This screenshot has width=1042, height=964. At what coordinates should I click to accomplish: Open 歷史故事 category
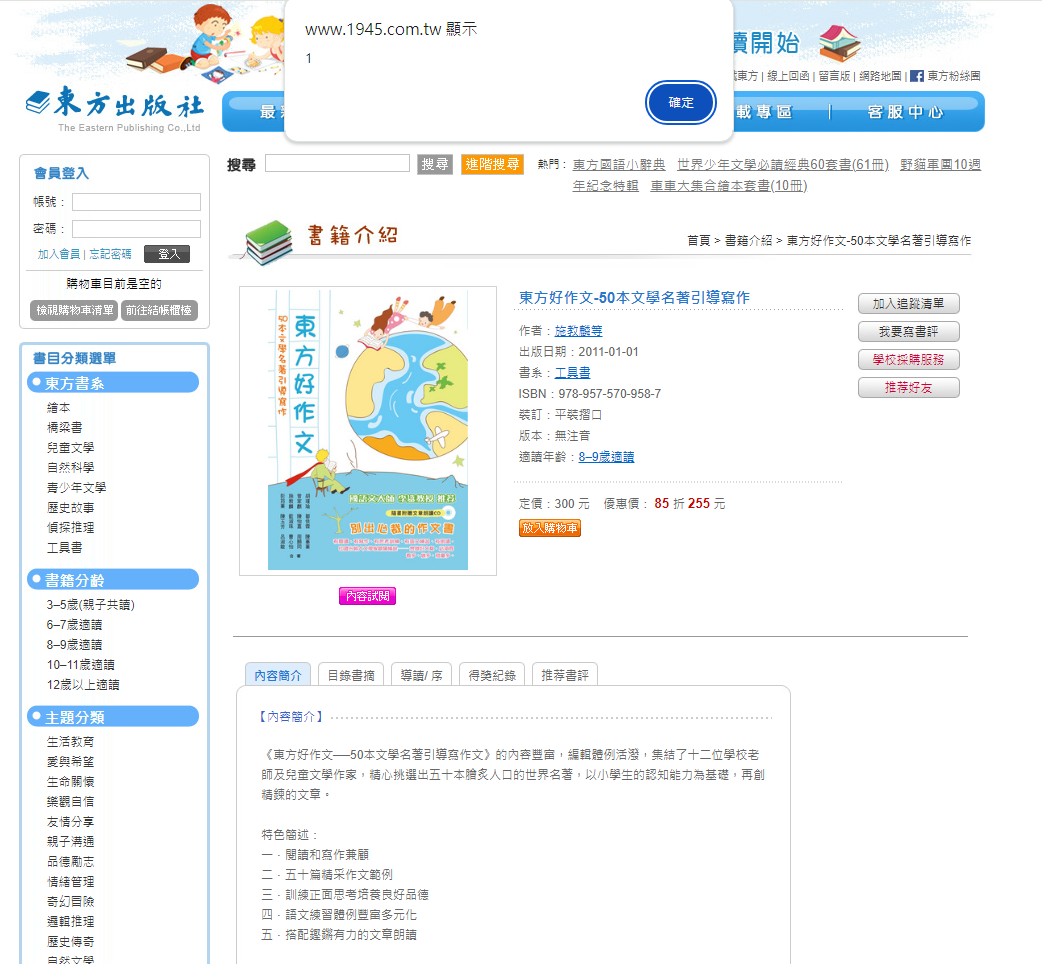[x=70, y=507]
